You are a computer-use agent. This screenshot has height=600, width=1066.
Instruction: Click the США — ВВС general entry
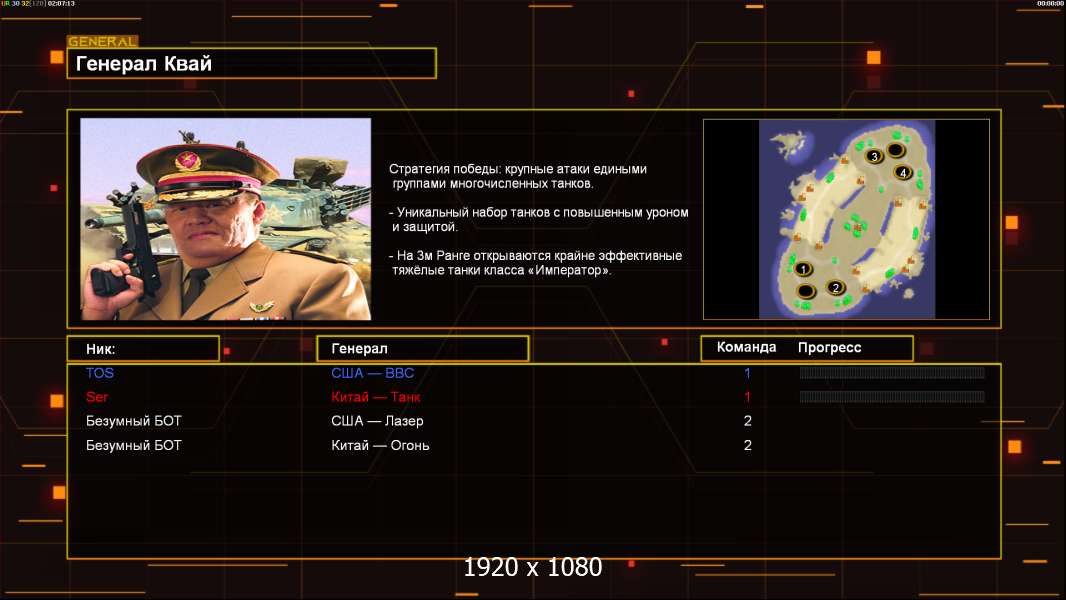373,373
